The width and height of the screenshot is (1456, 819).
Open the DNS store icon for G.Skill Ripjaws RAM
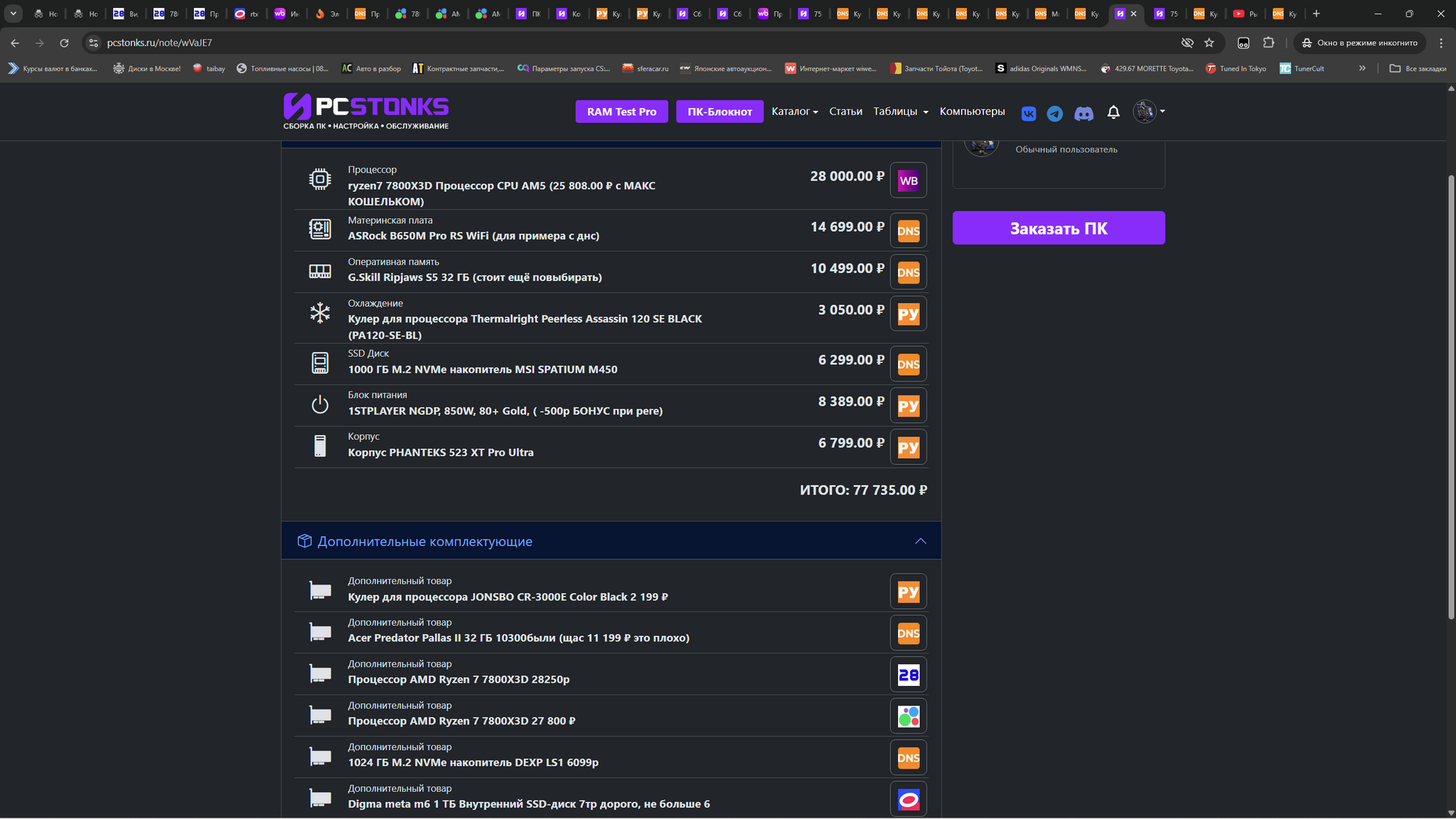point(908,272)
